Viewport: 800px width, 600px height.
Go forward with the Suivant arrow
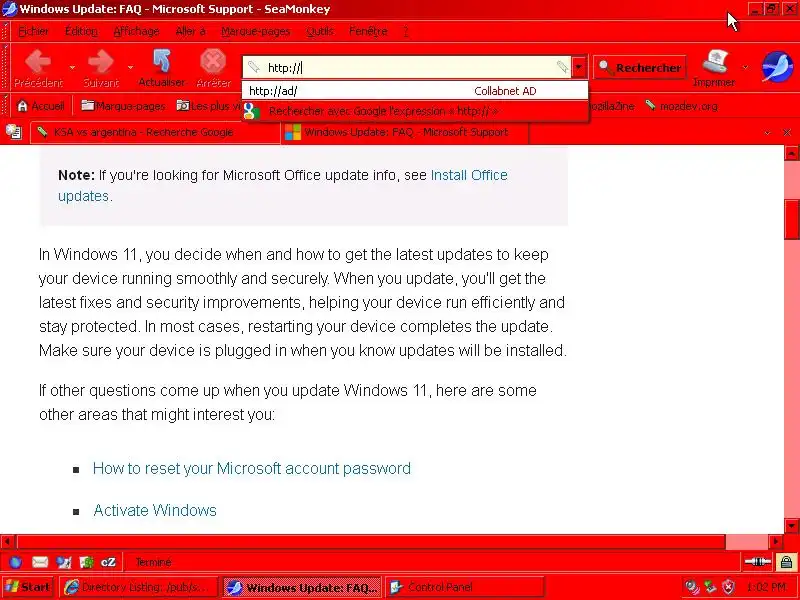[x=101, y=68]
